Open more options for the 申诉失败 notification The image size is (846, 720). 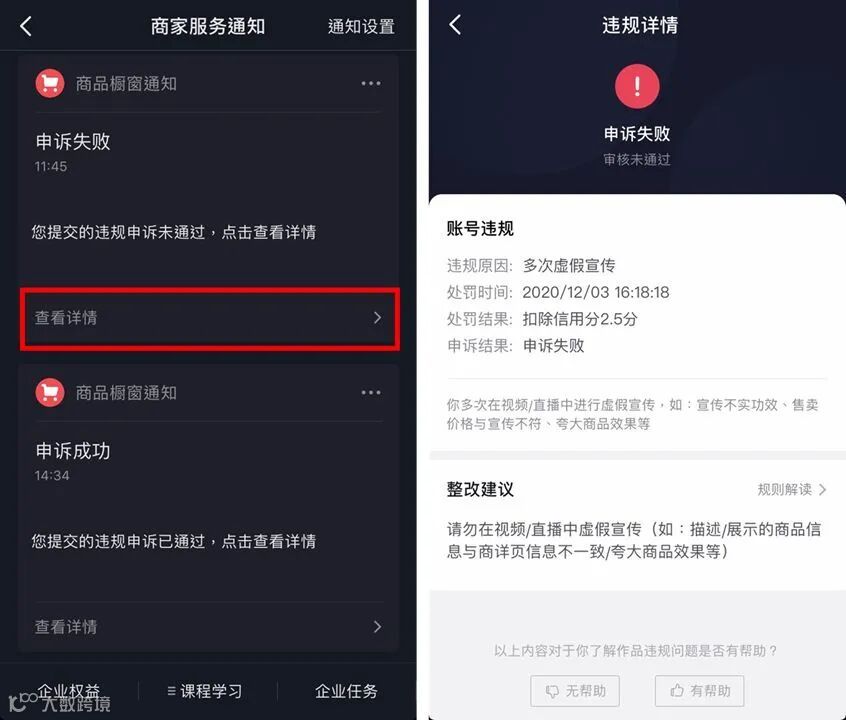(371, 84)
